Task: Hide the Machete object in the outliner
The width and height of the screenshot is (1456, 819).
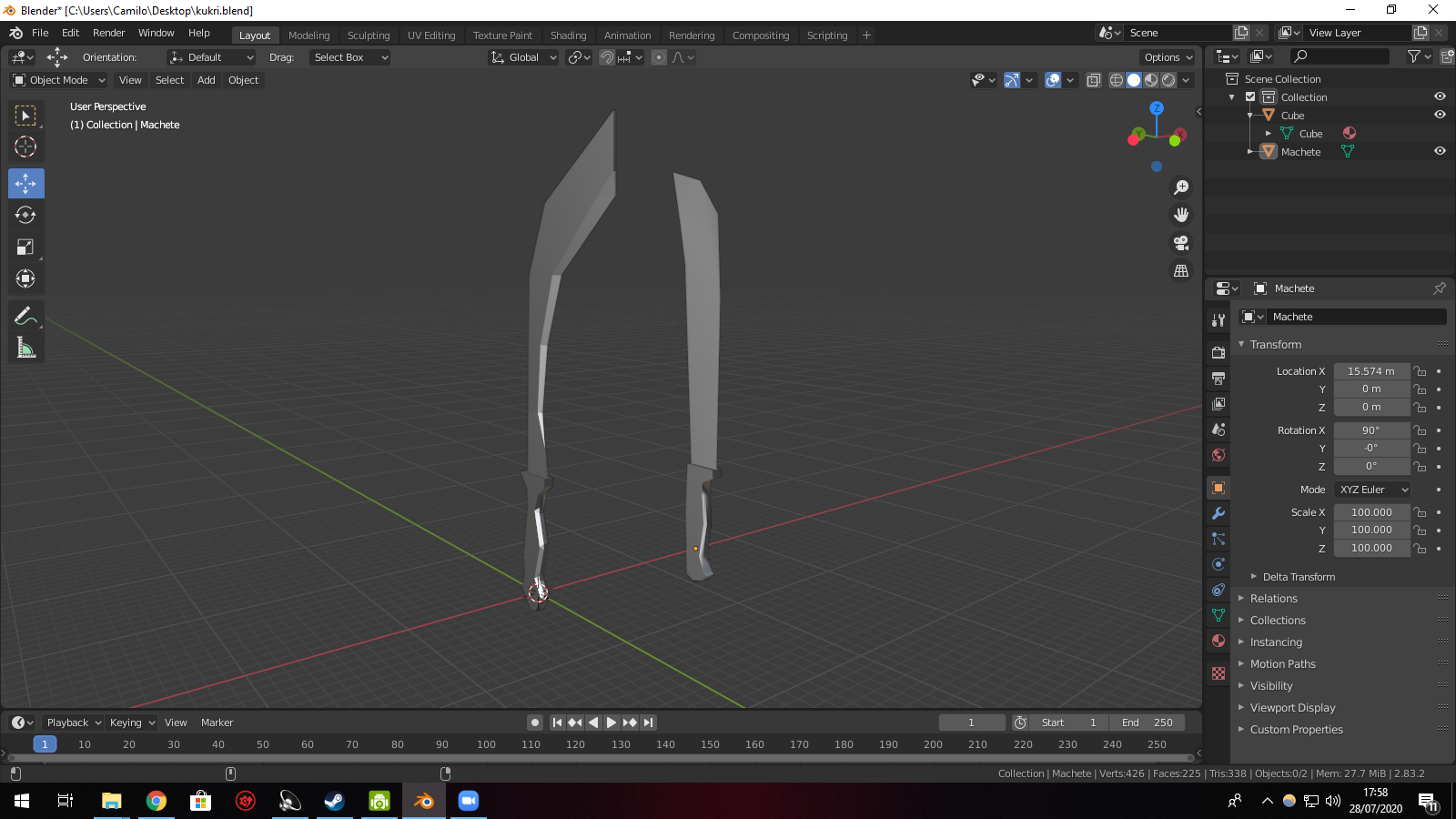Action: click(x=1440, y=151)
